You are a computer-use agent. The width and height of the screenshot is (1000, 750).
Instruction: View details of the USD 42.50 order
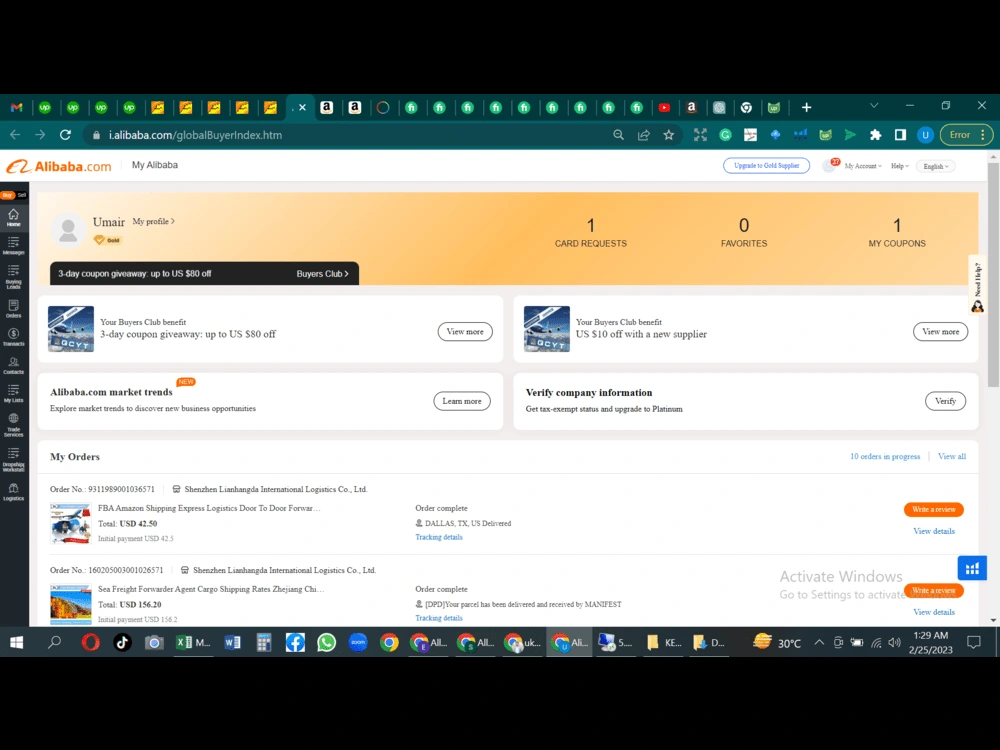point(934,531)
